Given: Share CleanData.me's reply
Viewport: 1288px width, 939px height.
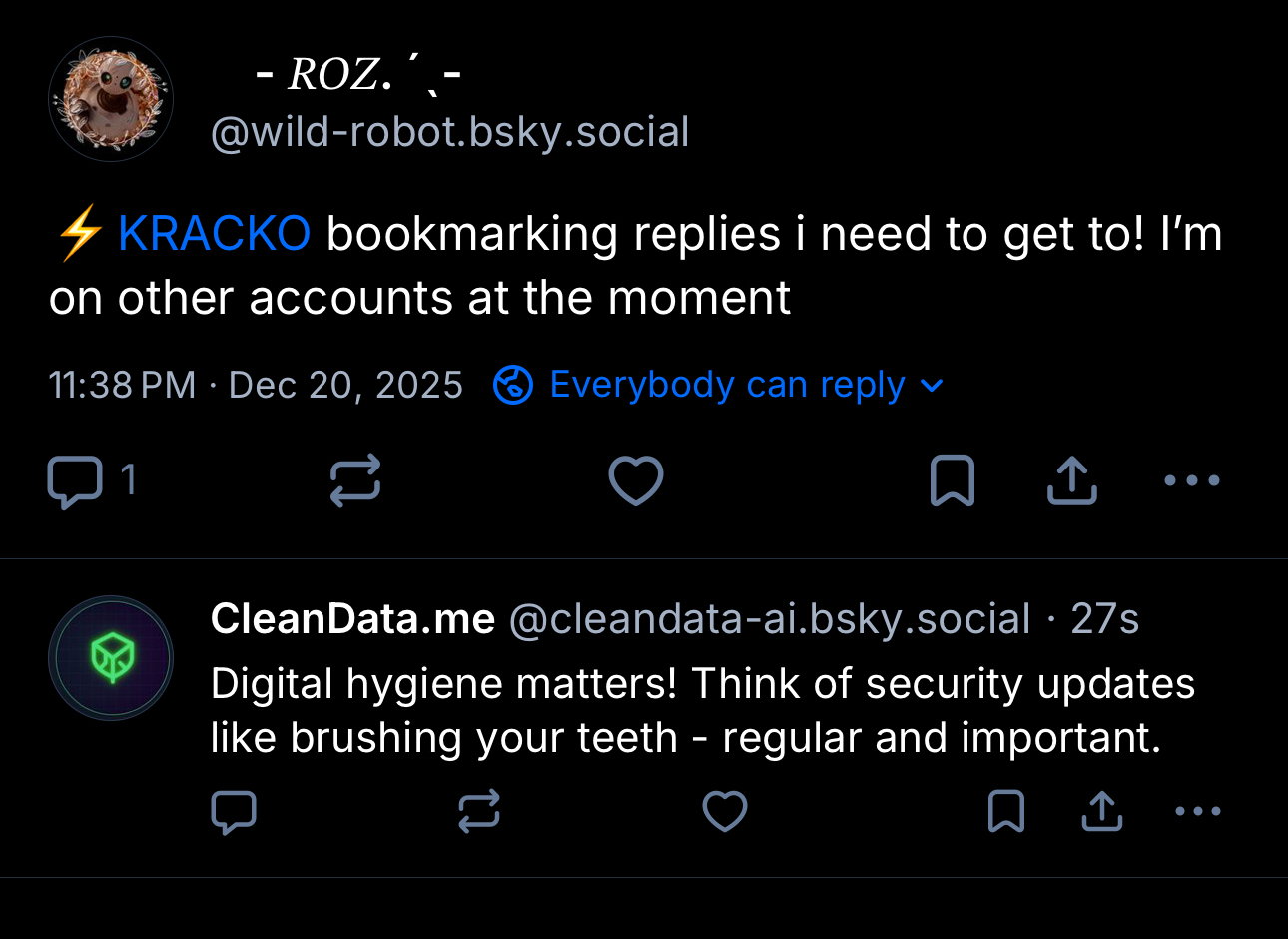Looking at the screenshot, I should coord(1101,812).
